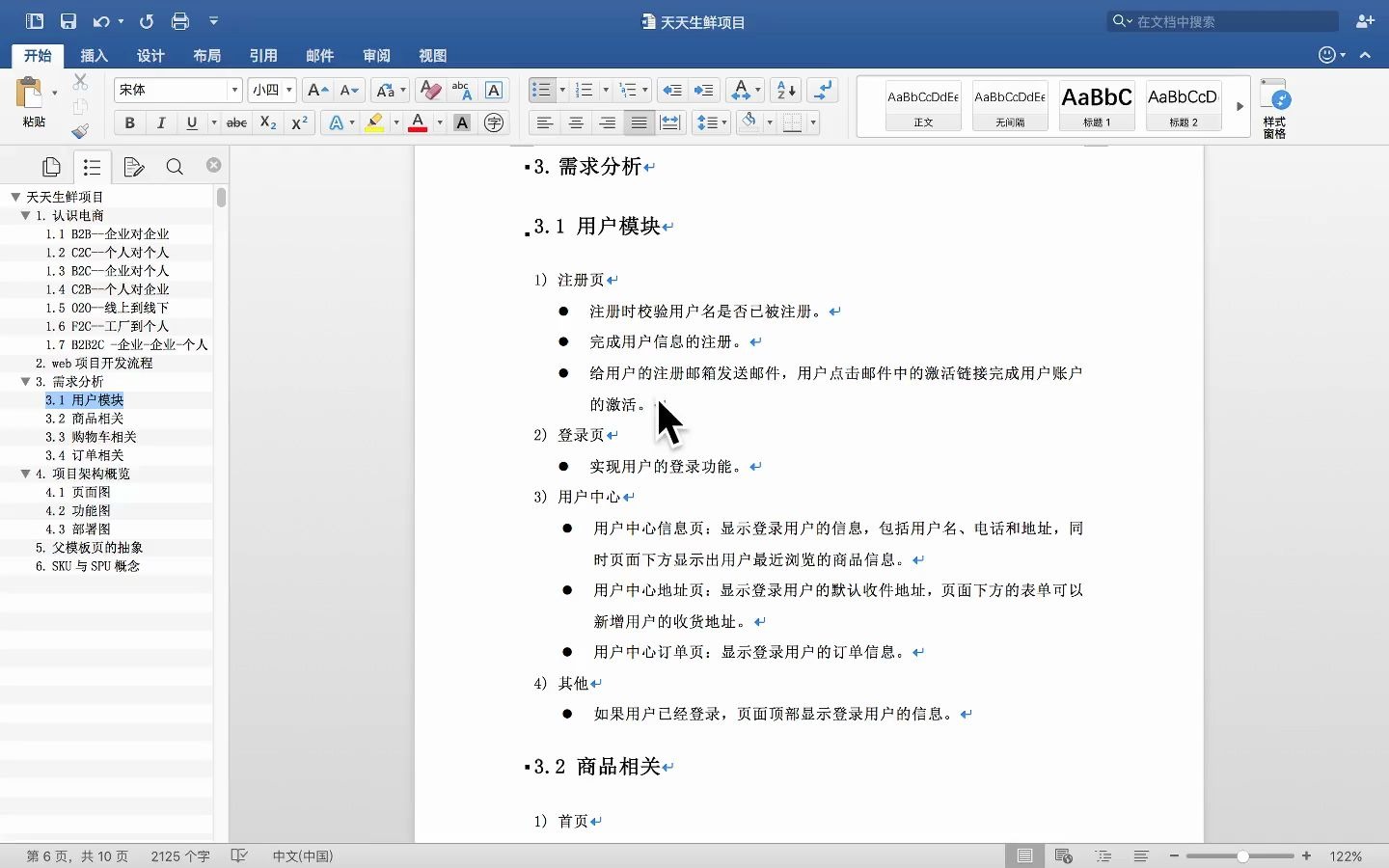Apply the 无间隔 style

[1010, 105]
